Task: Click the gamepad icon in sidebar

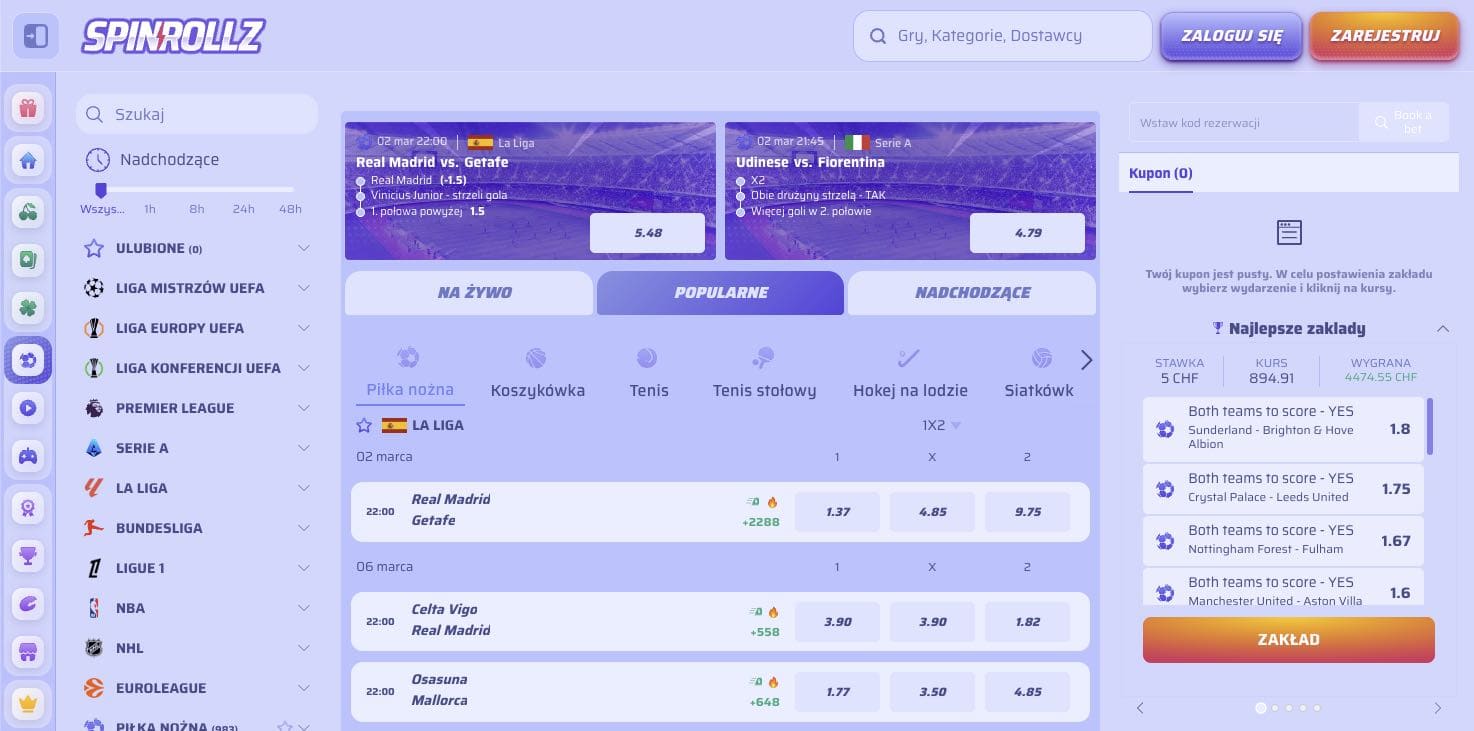Action: 28,457
